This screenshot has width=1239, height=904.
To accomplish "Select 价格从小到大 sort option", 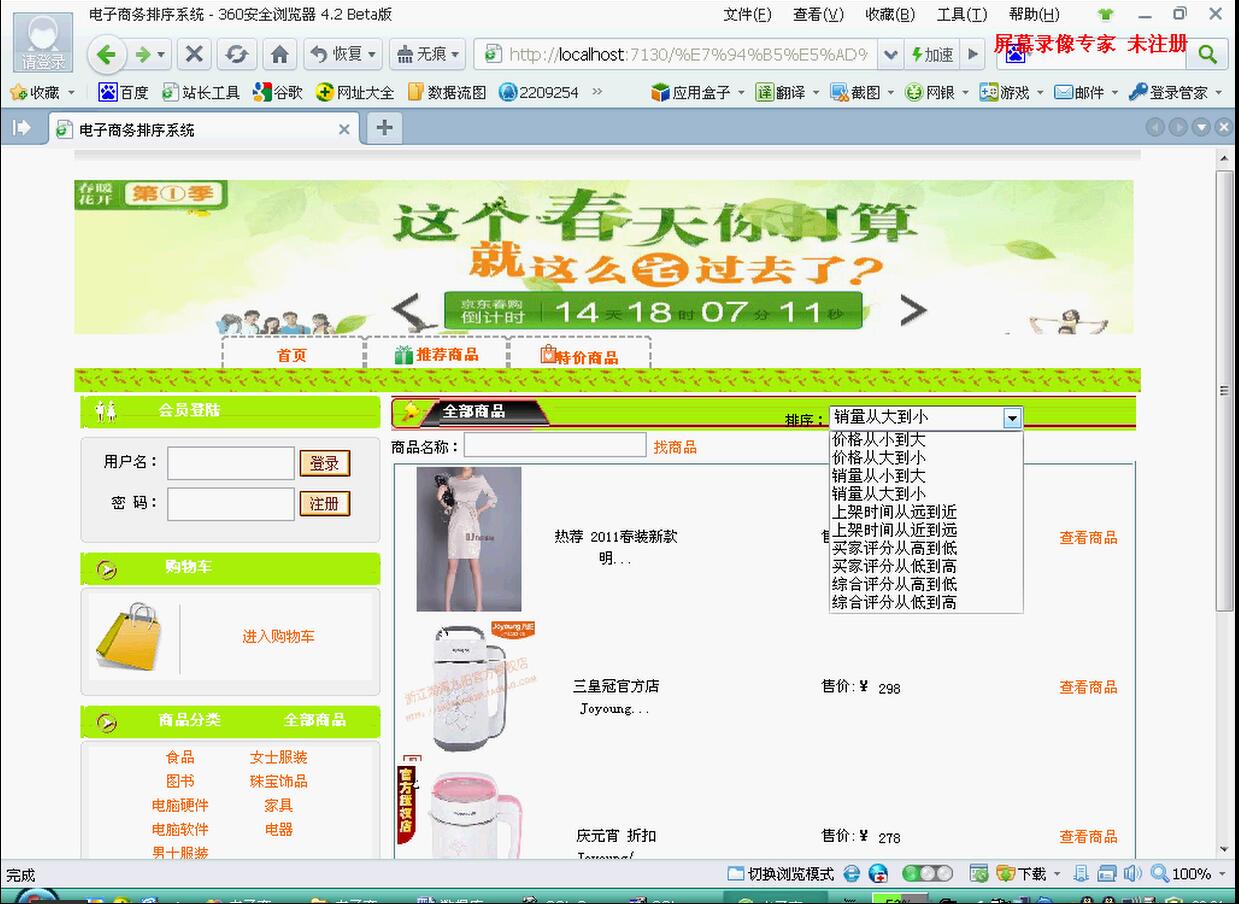I will pos(879,439).
